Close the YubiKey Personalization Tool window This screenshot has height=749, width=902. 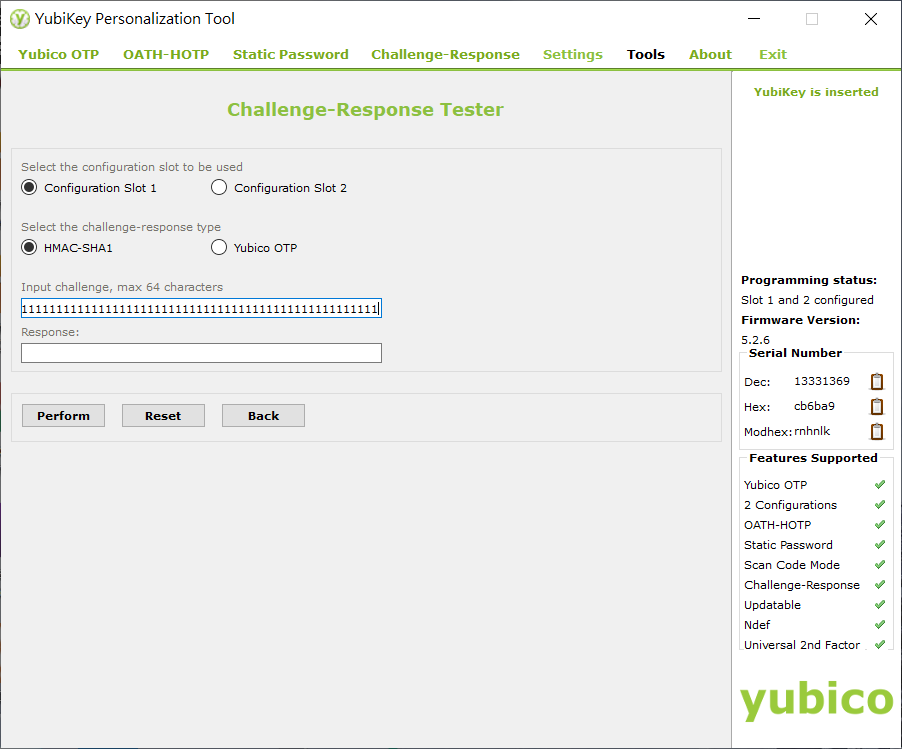tap(871, 19)
